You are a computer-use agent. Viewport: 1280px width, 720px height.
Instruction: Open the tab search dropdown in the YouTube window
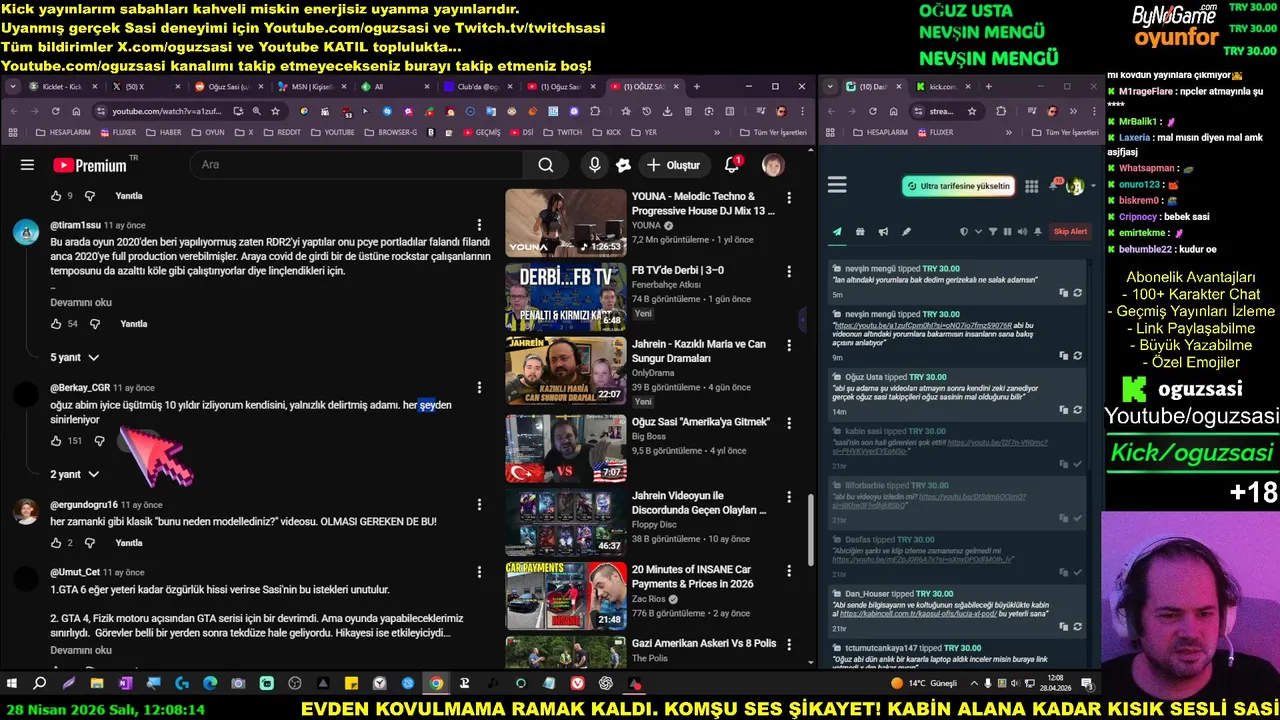point(13,87)
